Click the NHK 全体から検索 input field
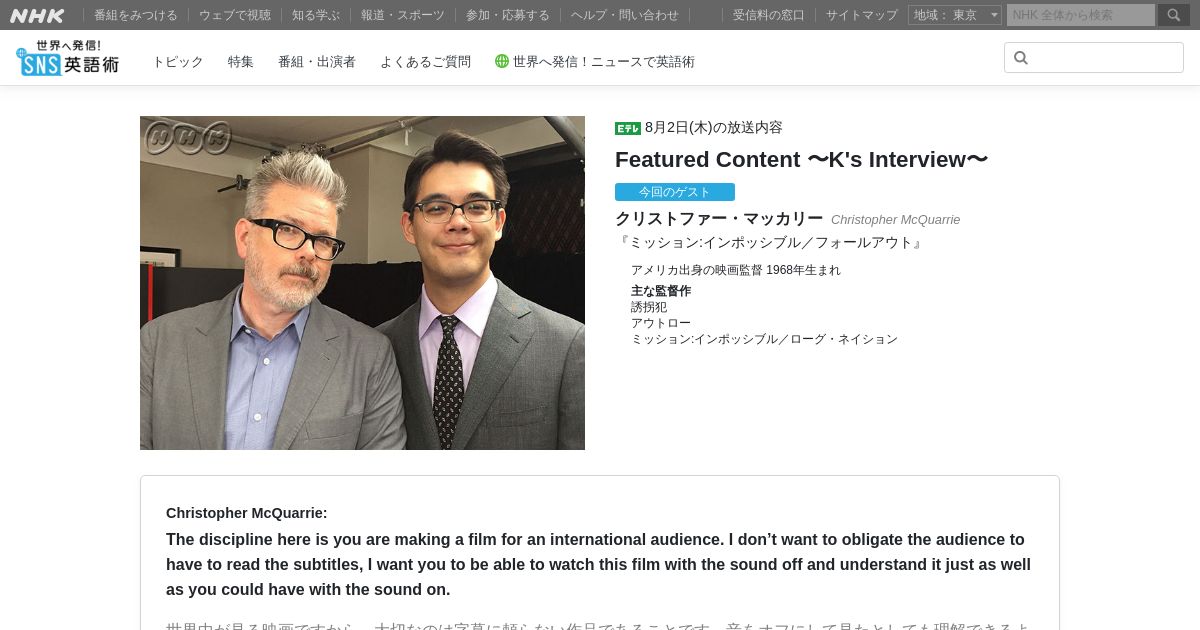 pyautogui.click(x=1081, y=15)
